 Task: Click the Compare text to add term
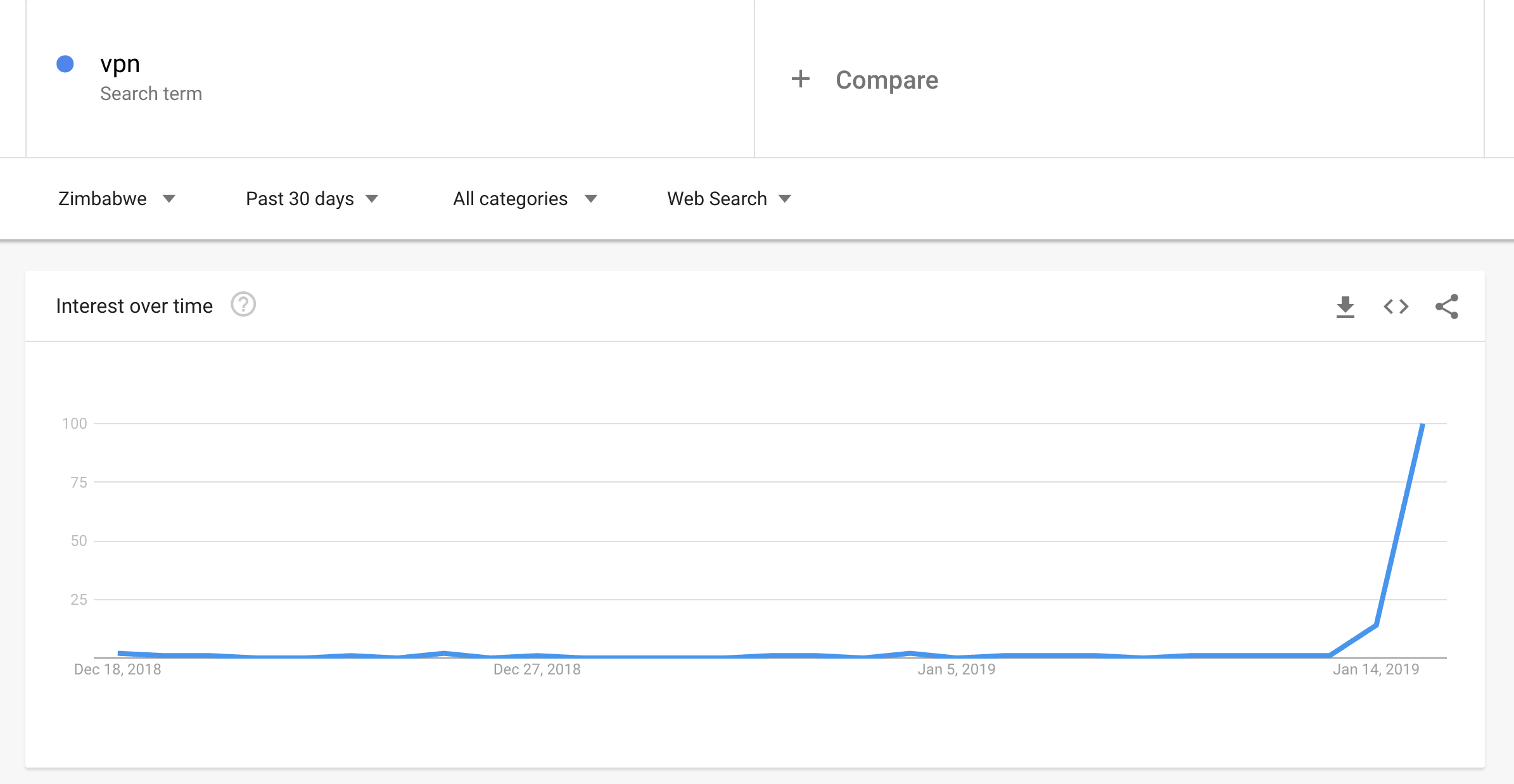pyautogui.click(x=887, y=80)
